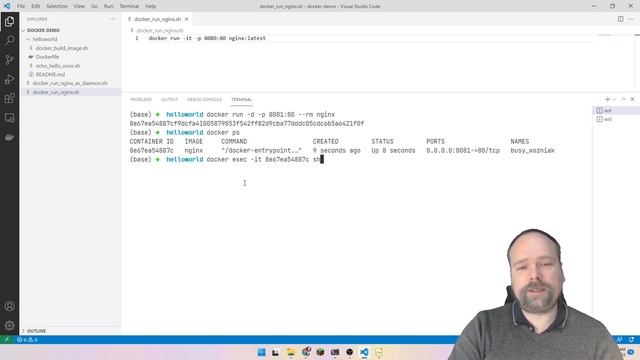Open README.md in the explorer
640x360 pixels.
(50, 74)
